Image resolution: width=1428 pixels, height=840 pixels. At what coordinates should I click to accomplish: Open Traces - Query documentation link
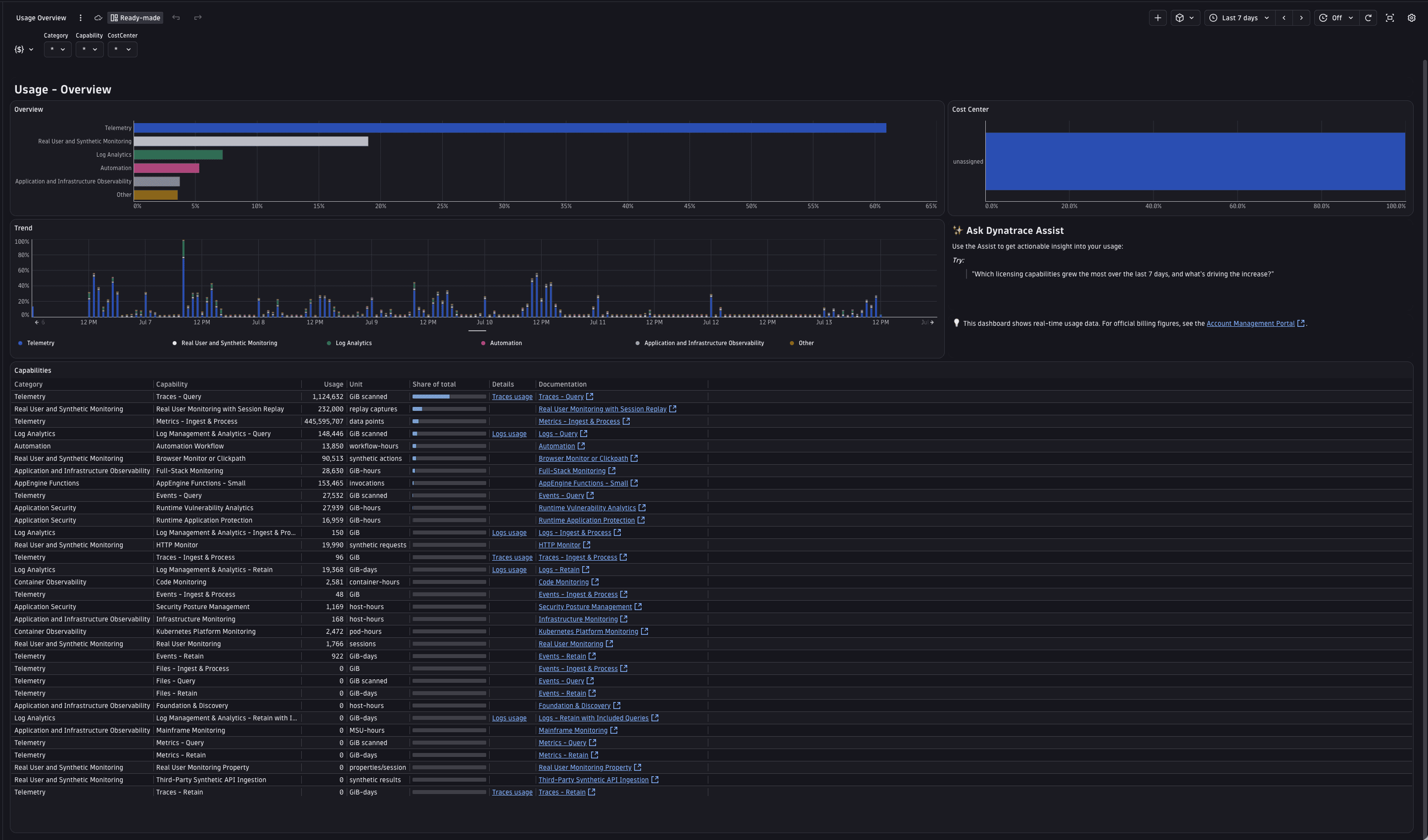pyautogui.click(x=561, y=397)
